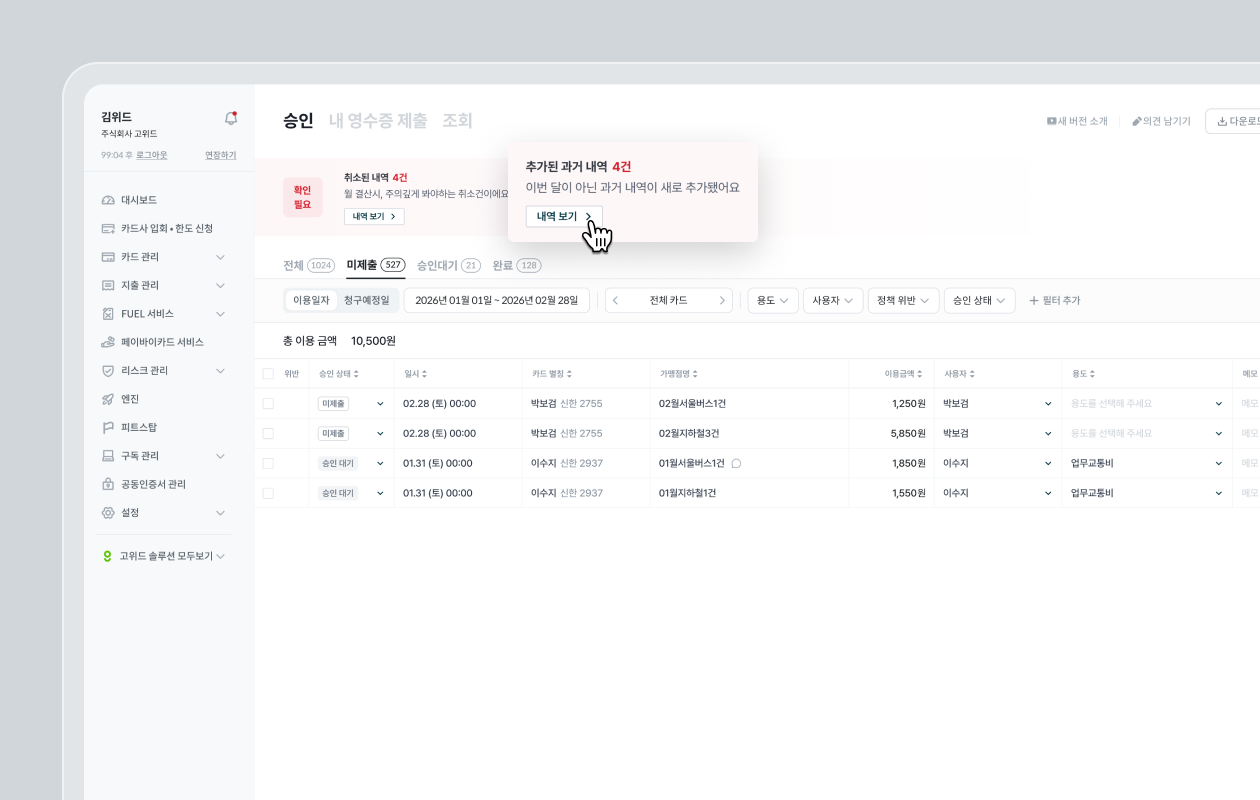Open the 조회 section tab
Screen dimensions: 1260x800
tap(457, 121)
